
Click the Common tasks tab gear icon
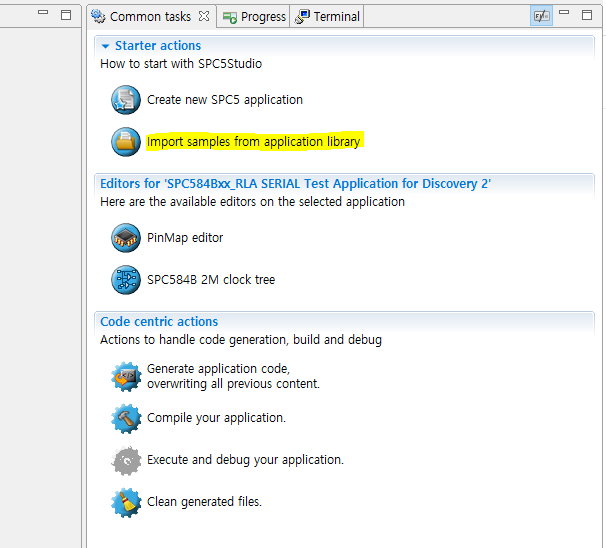click(98, 16)
